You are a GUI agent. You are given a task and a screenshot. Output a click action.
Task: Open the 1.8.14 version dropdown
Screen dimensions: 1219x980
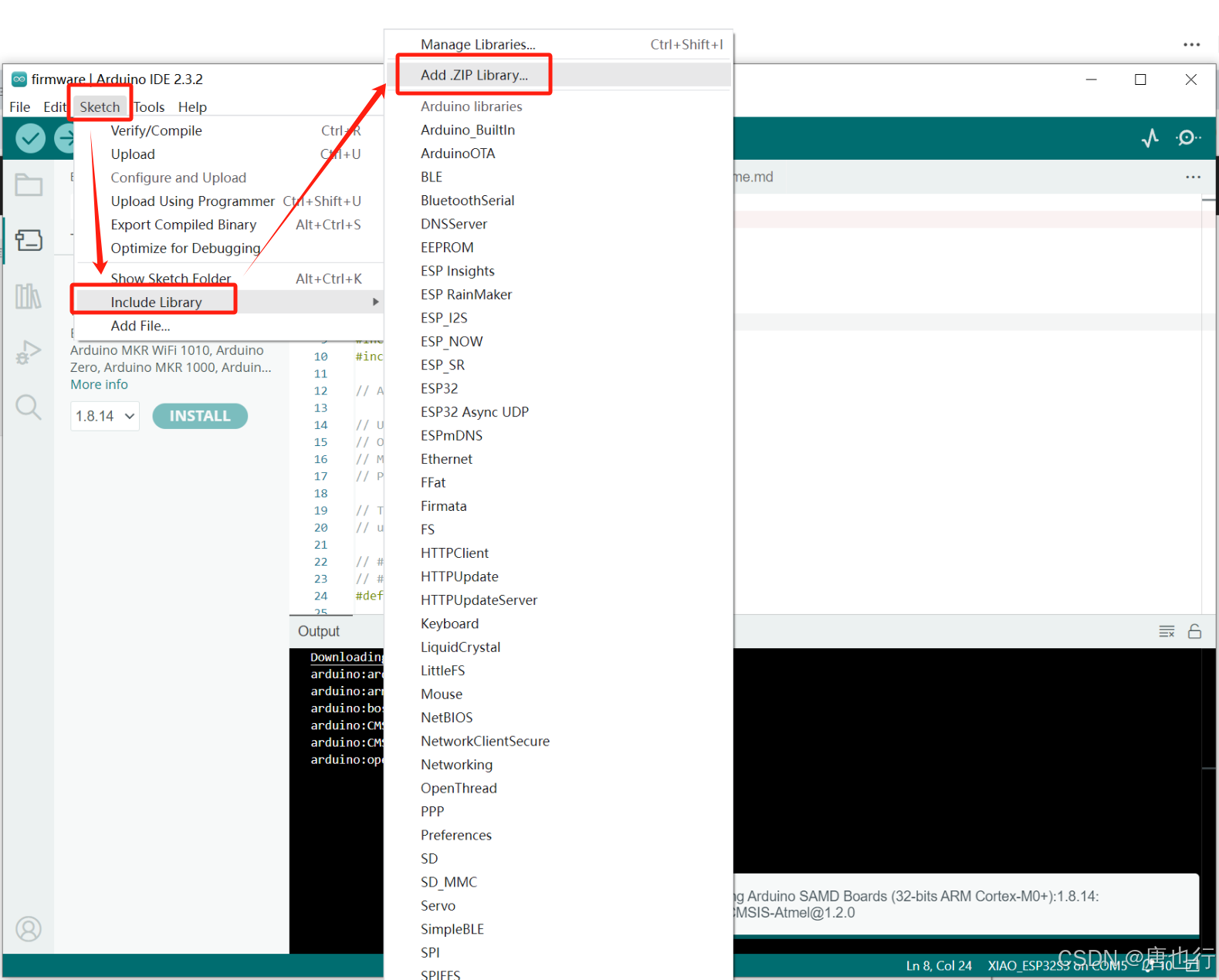point(105,416)
